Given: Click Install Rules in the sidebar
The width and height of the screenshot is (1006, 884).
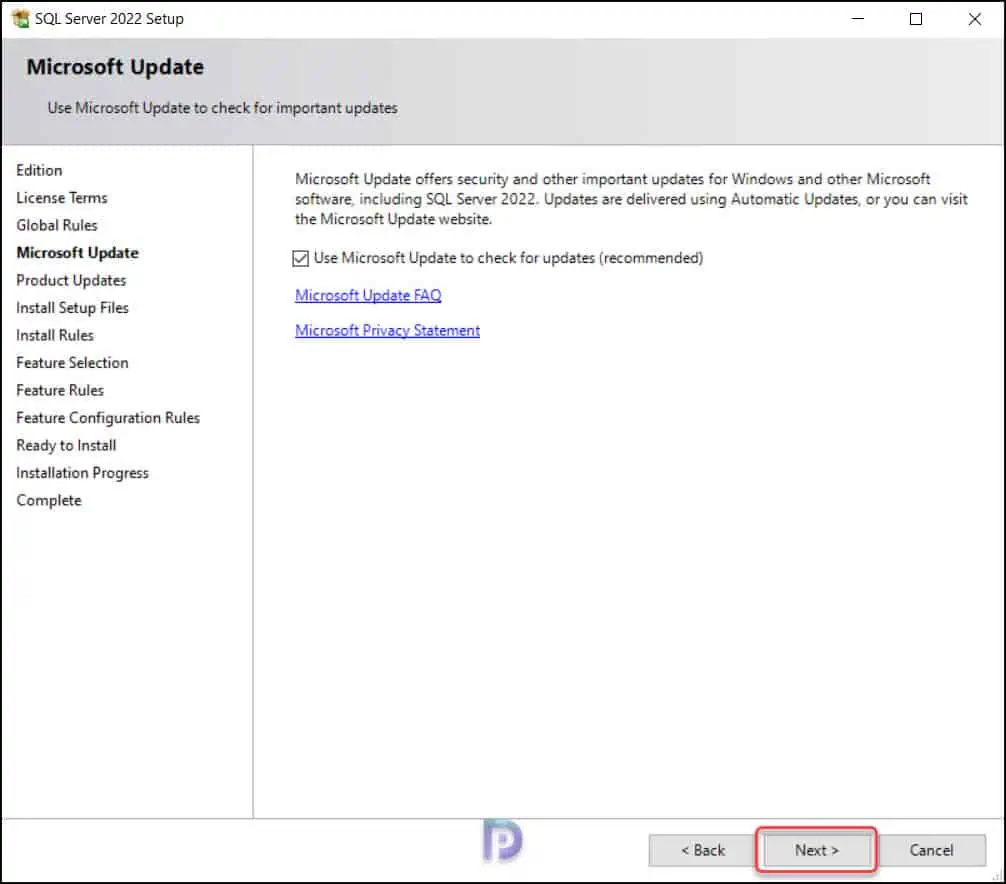Looking at the screenshot, I should point(55,336).
